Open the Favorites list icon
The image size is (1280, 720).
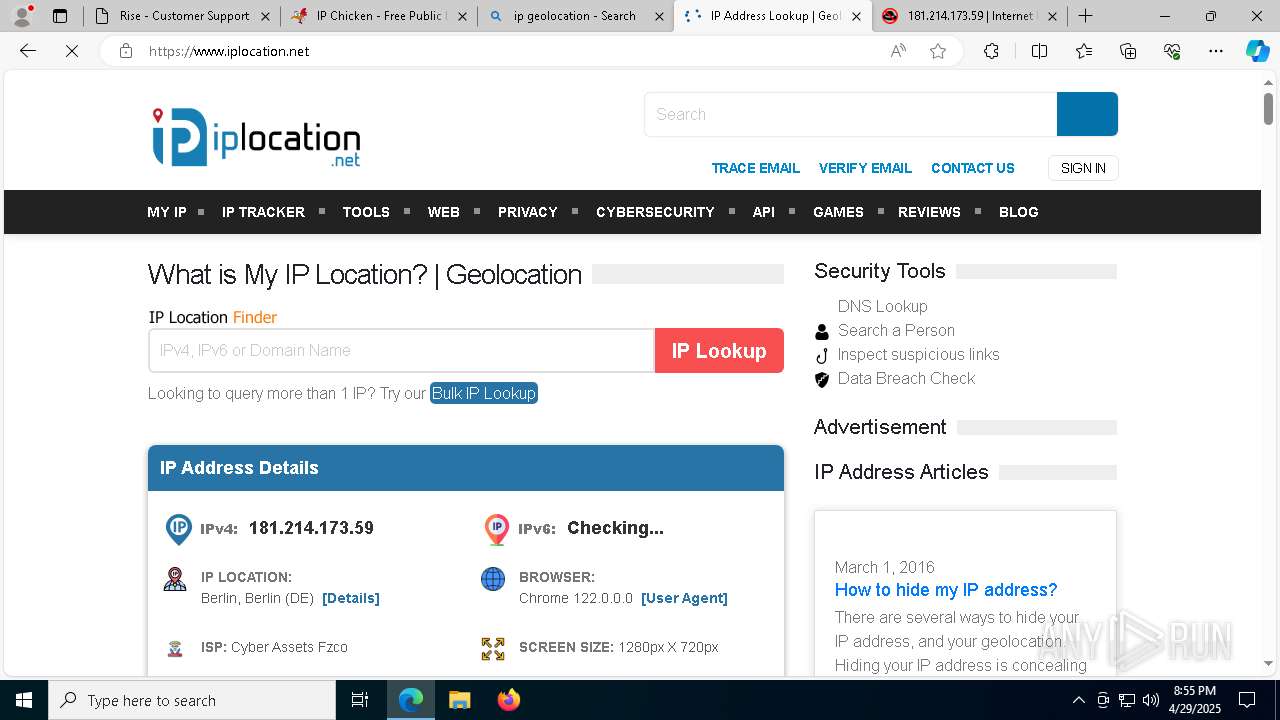[1084, 51]
